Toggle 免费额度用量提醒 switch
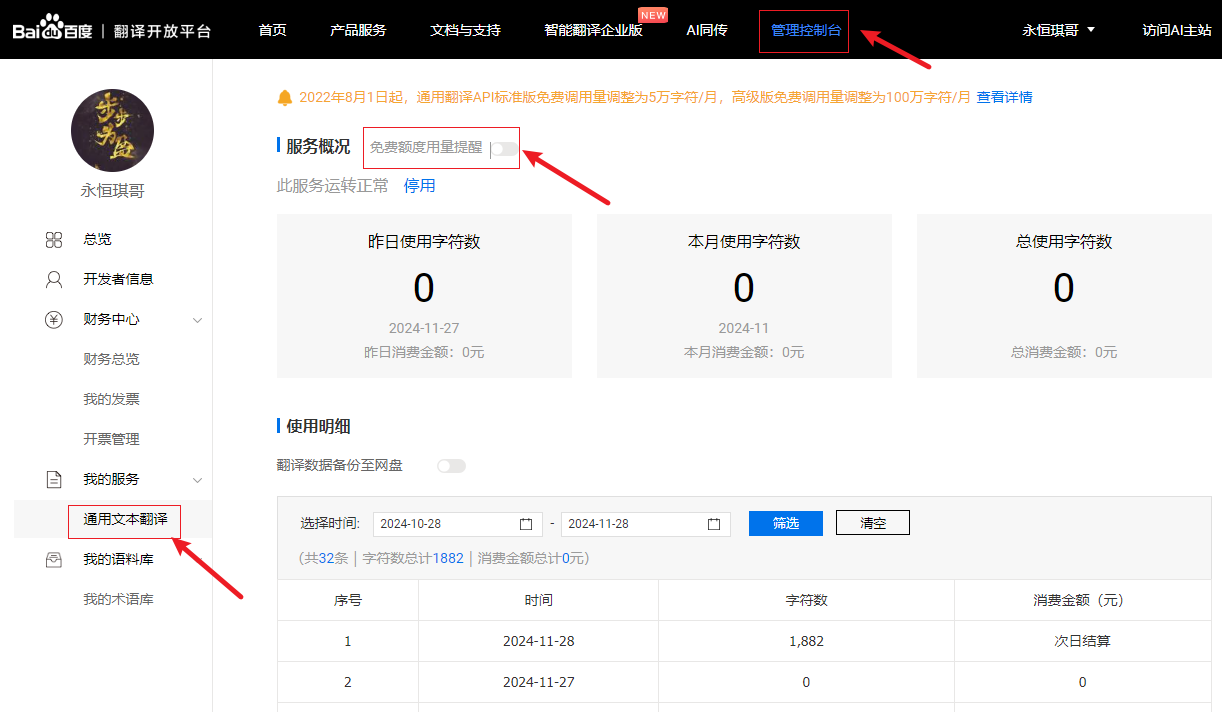Screen dimensions: 1222x712 point(505,149)
